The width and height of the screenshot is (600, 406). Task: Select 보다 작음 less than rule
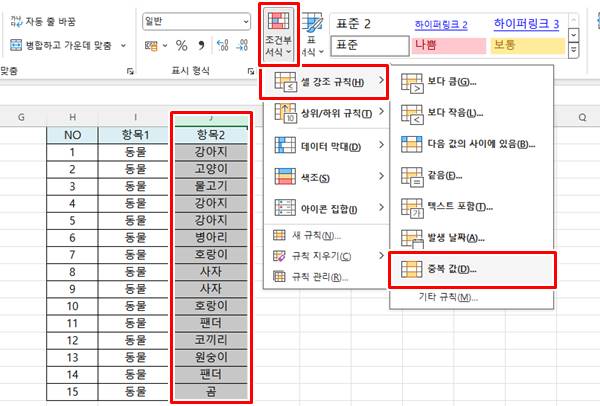pos(471,113)
